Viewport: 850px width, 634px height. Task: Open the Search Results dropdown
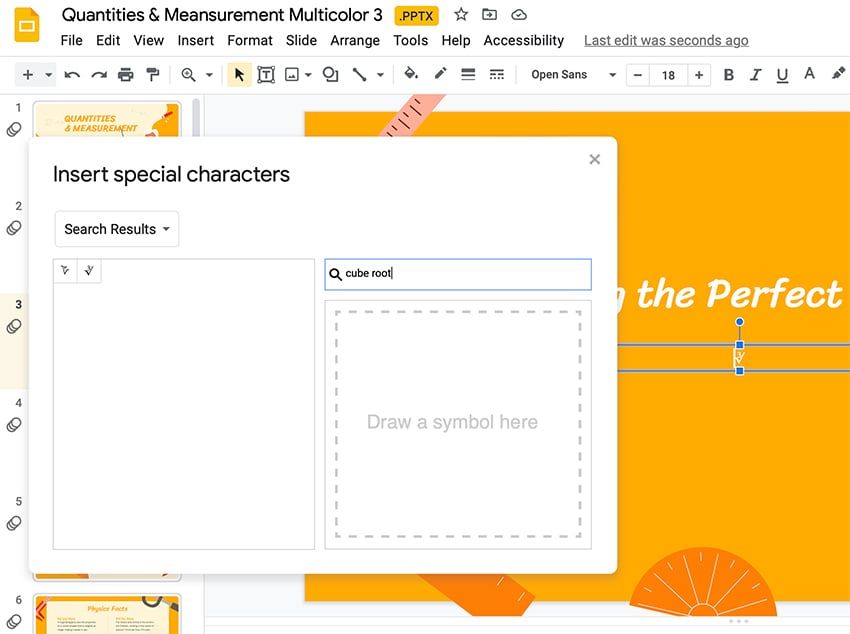click(116, 228)
